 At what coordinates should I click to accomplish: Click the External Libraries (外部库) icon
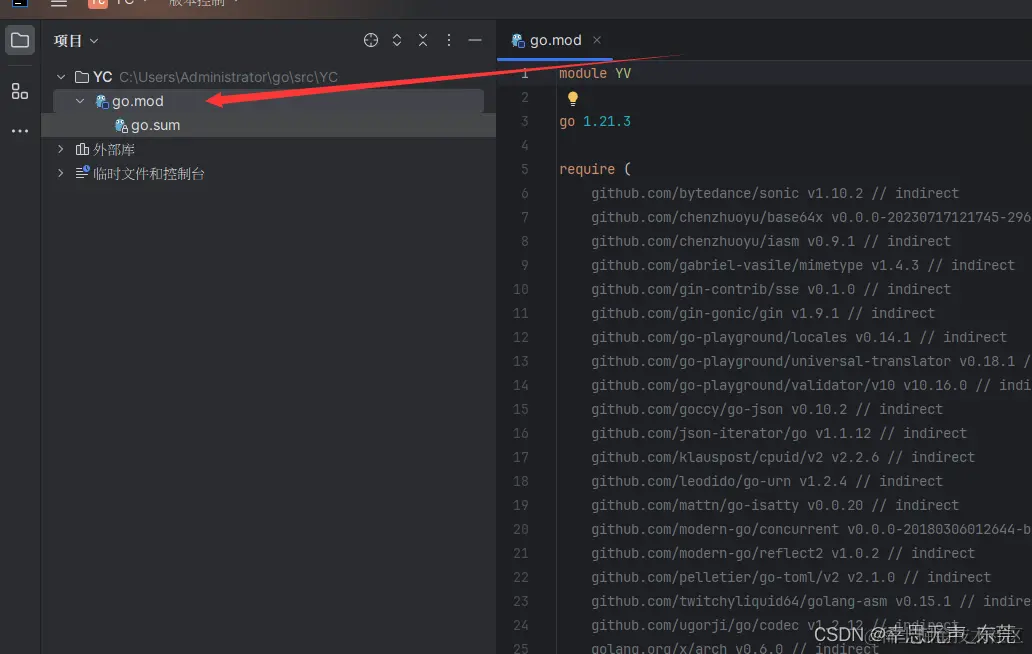82,149
